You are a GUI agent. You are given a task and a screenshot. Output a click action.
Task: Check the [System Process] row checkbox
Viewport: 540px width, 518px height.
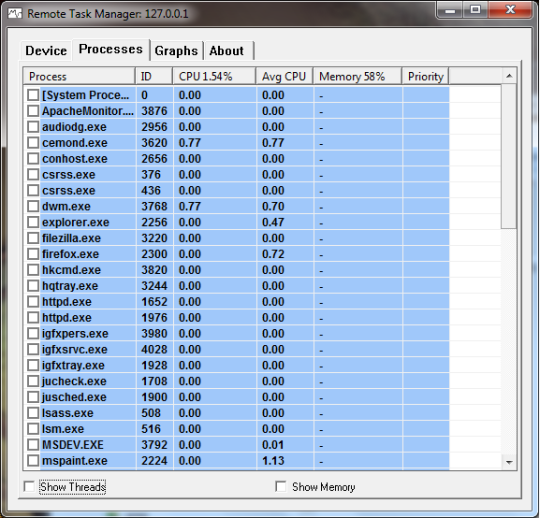[x=33, y=95]
